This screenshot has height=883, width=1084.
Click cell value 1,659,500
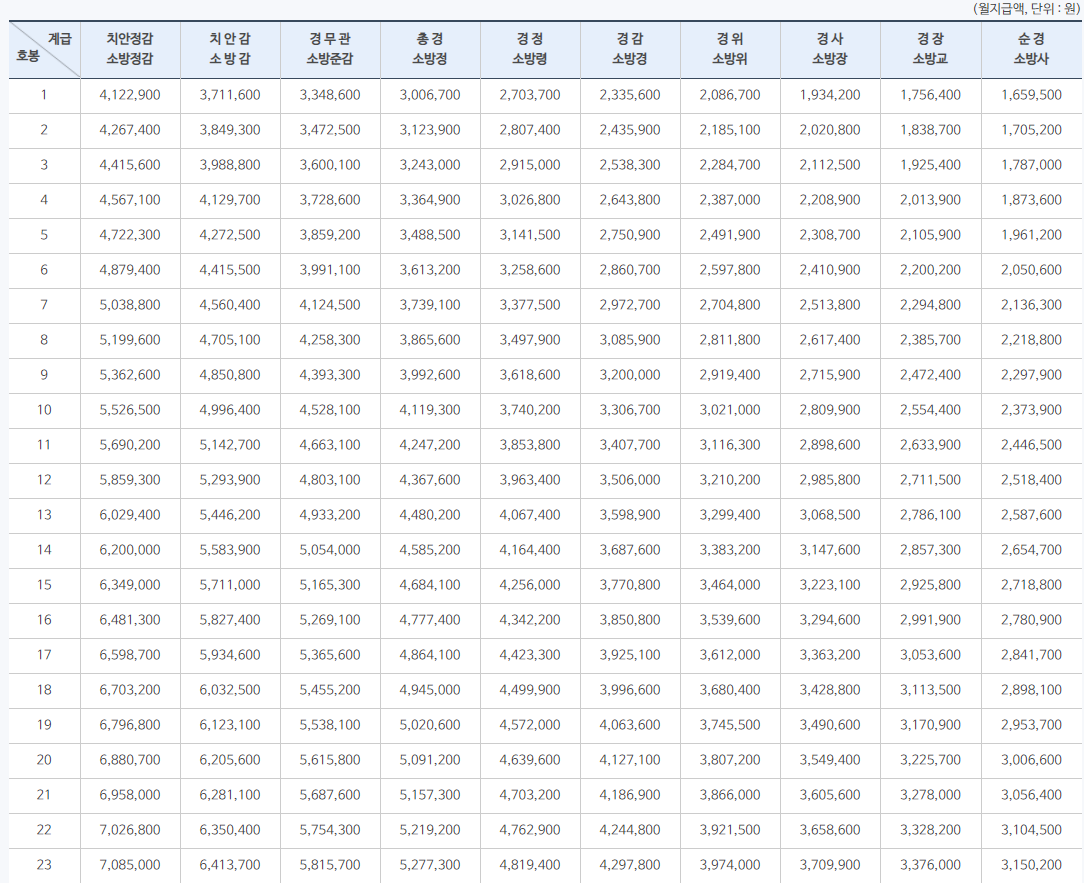coord(1031,95)
